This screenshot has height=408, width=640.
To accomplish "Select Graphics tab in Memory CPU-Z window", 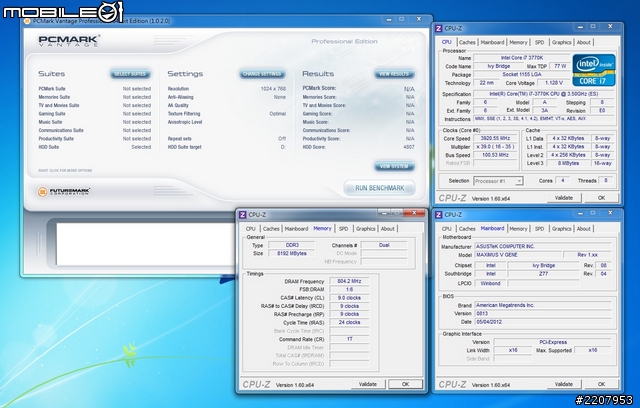I will [365, 228].
